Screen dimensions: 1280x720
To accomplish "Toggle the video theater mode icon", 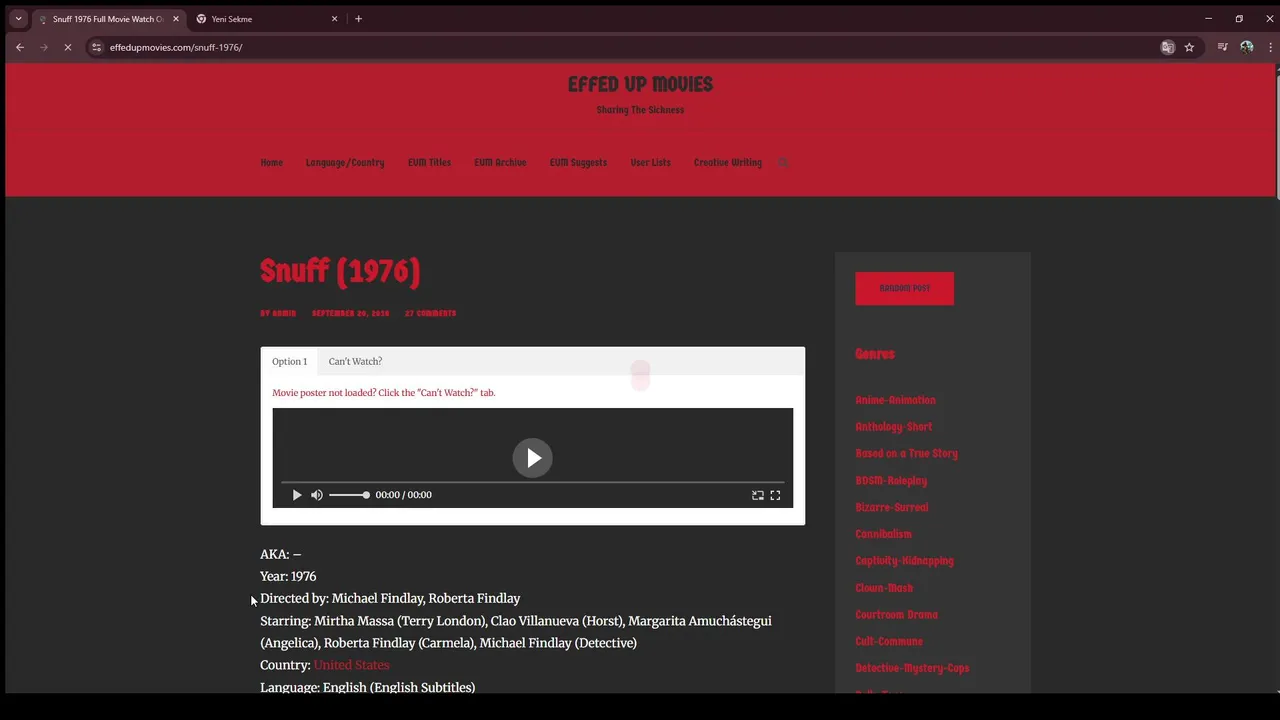I will pyautogui.click(x=758, y=495).
